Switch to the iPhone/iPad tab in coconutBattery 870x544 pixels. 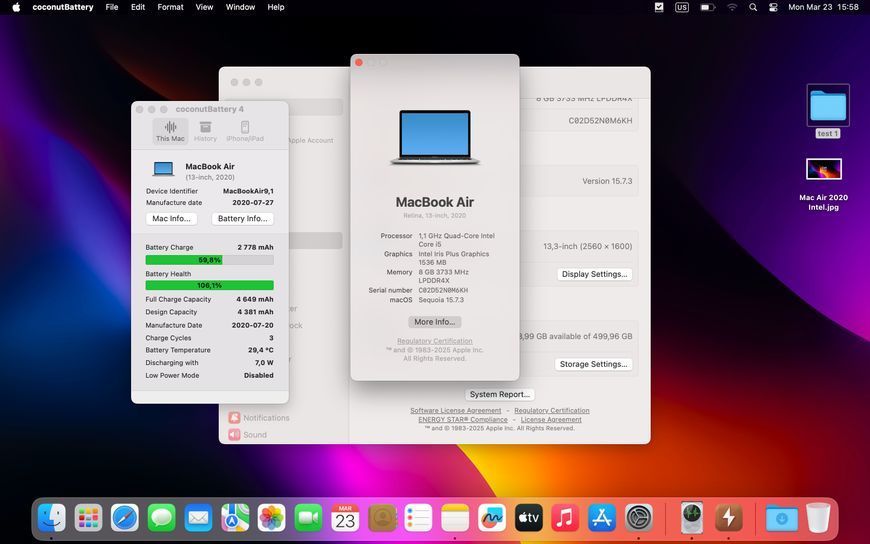click(x=245, y=132)
